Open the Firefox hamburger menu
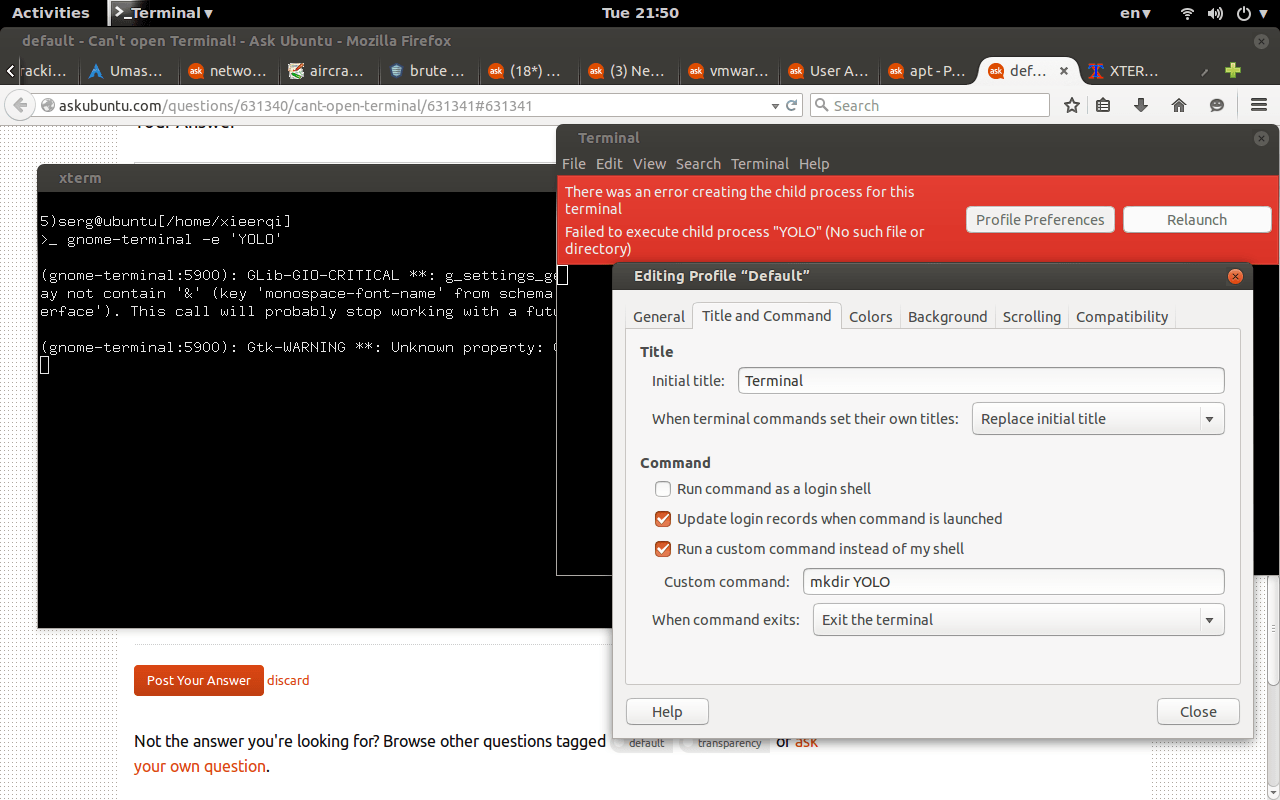 1259,105
